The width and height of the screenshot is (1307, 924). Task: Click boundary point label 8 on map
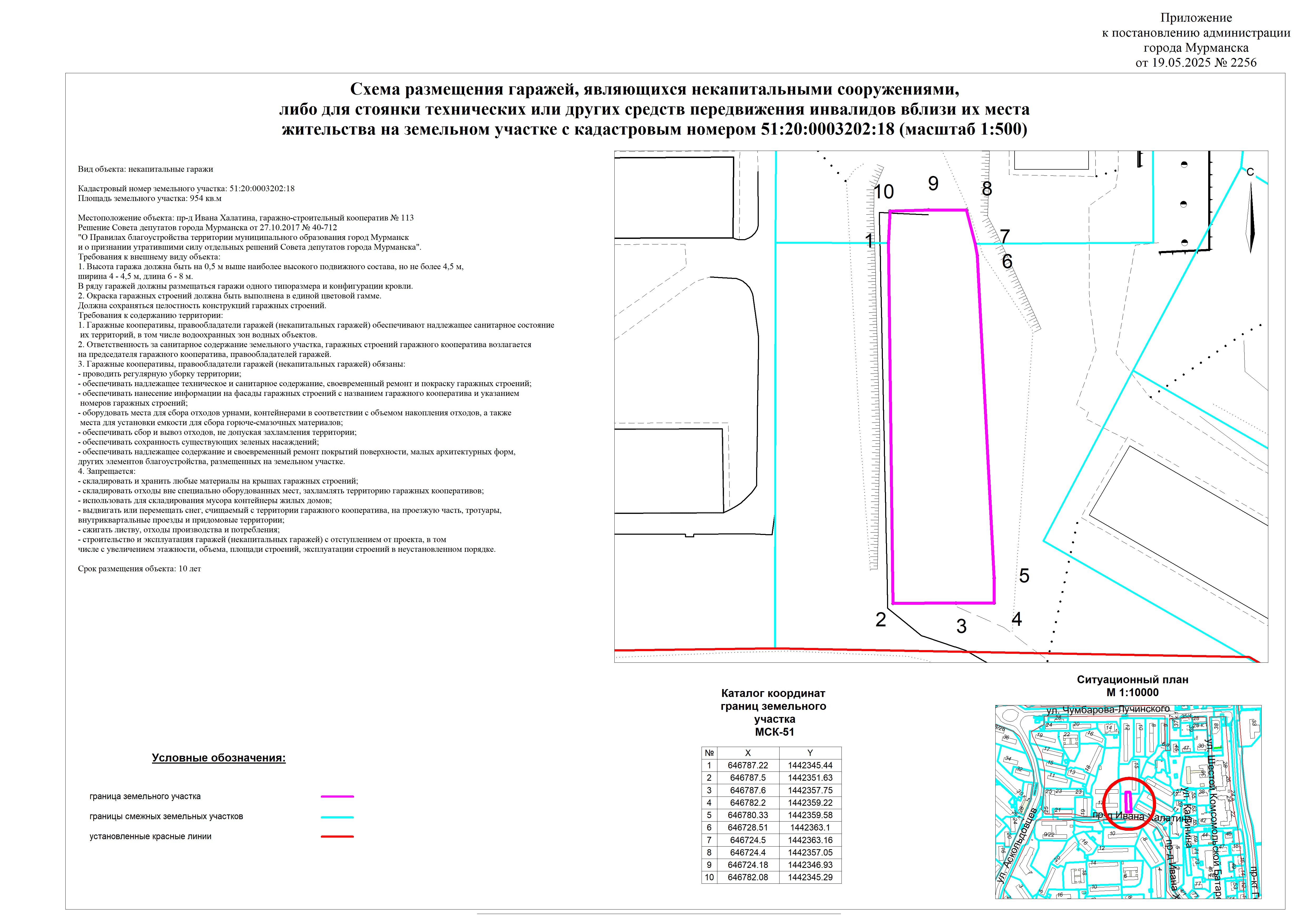point(987,189)
